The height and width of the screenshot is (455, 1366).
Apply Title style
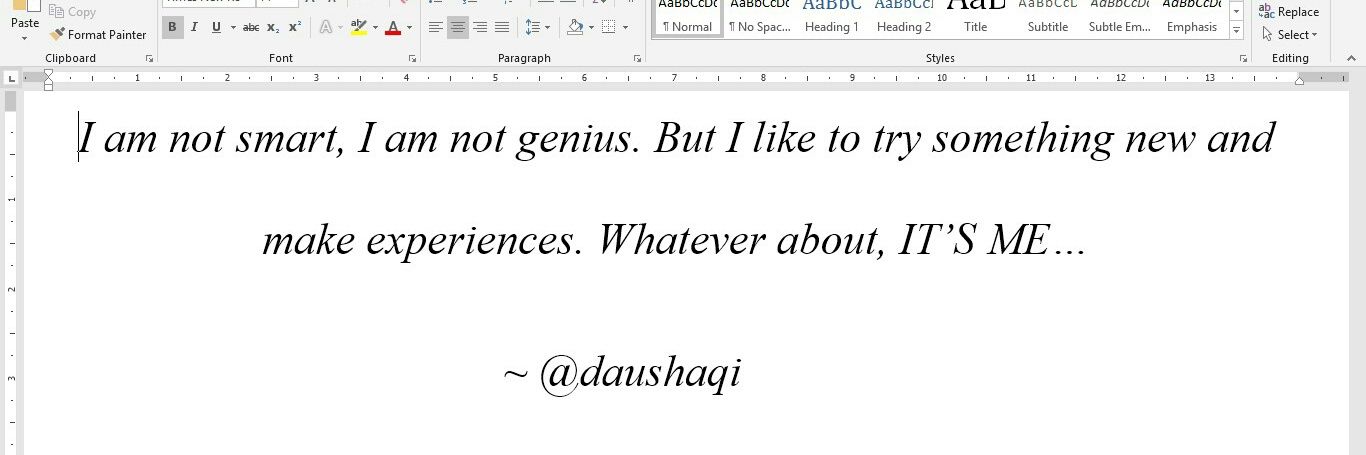point(976,17)
